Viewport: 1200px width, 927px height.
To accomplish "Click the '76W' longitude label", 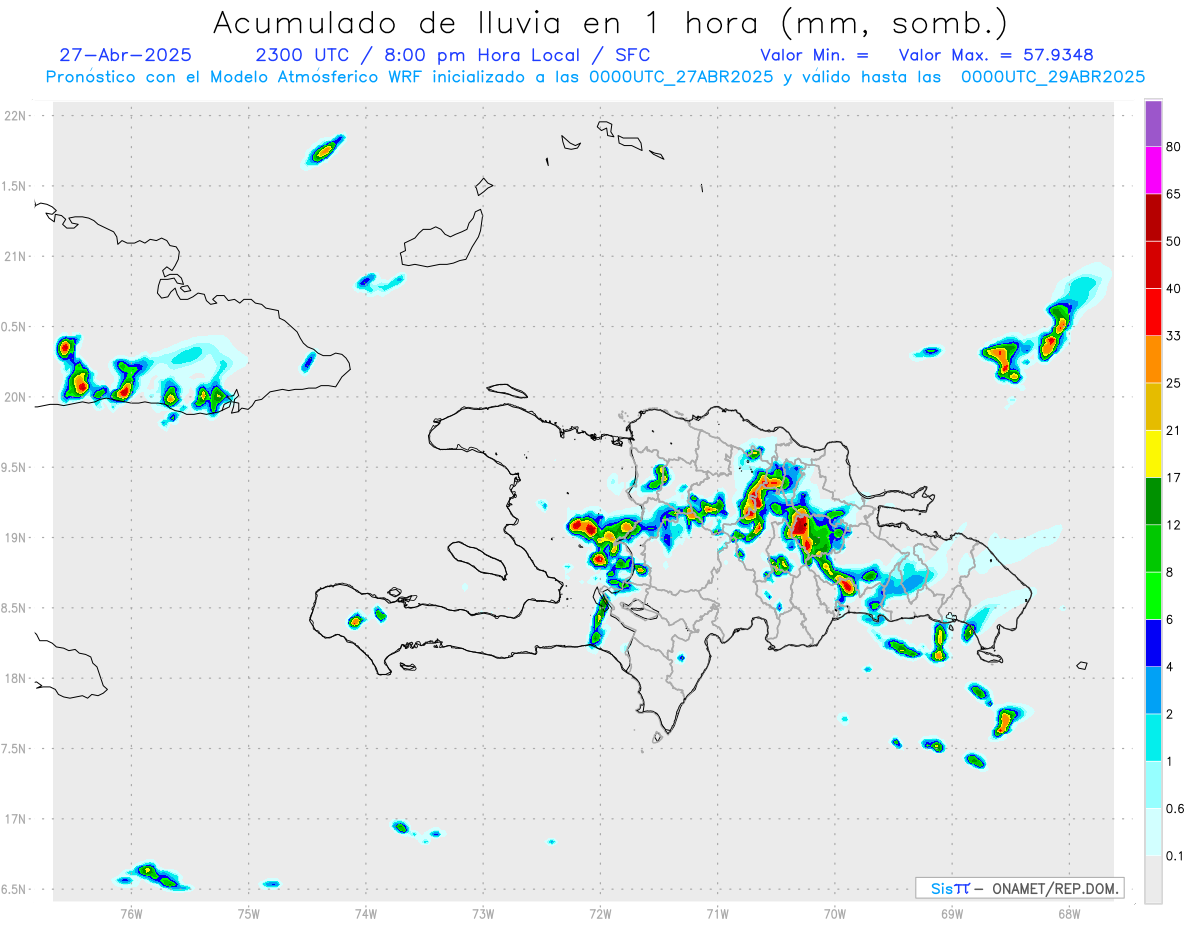I will tap(131, 913).
